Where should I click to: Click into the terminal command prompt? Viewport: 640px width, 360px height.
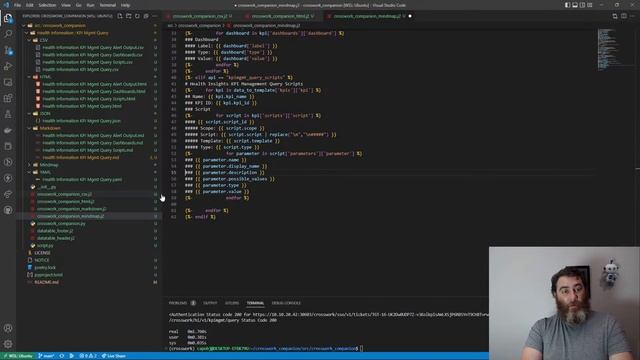click(x=361, y=349)
